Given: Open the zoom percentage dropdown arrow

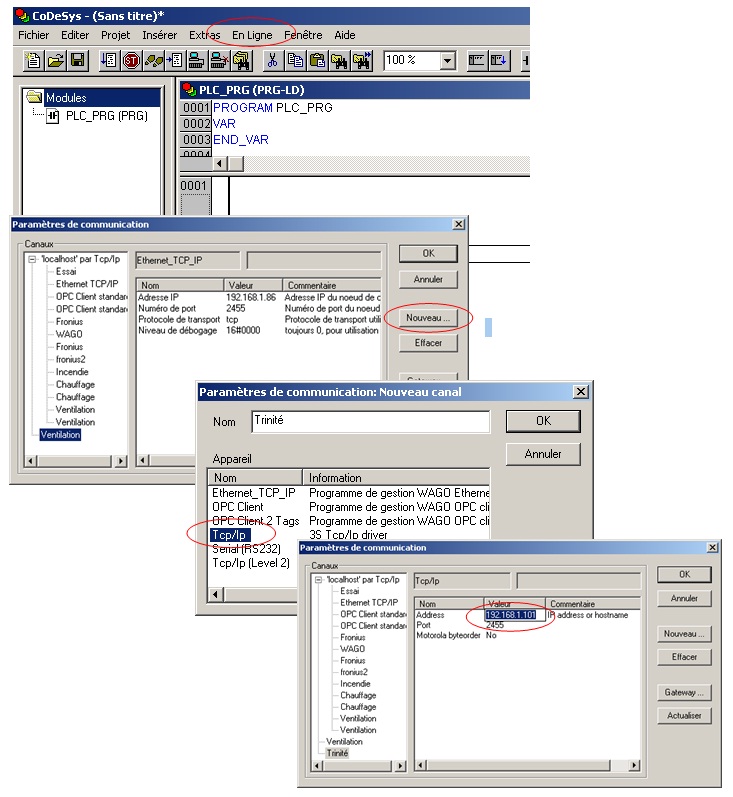Looking at the screenshot, I should [x=447, y=60].
